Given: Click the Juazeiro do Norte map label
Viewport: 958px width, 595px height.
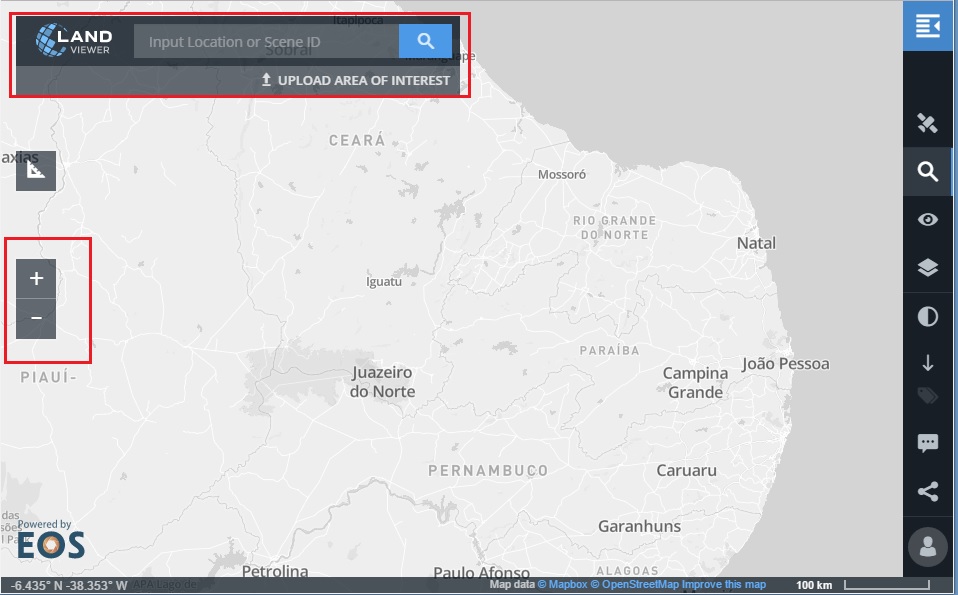Looking at the screenshot, I should (382, 382).
